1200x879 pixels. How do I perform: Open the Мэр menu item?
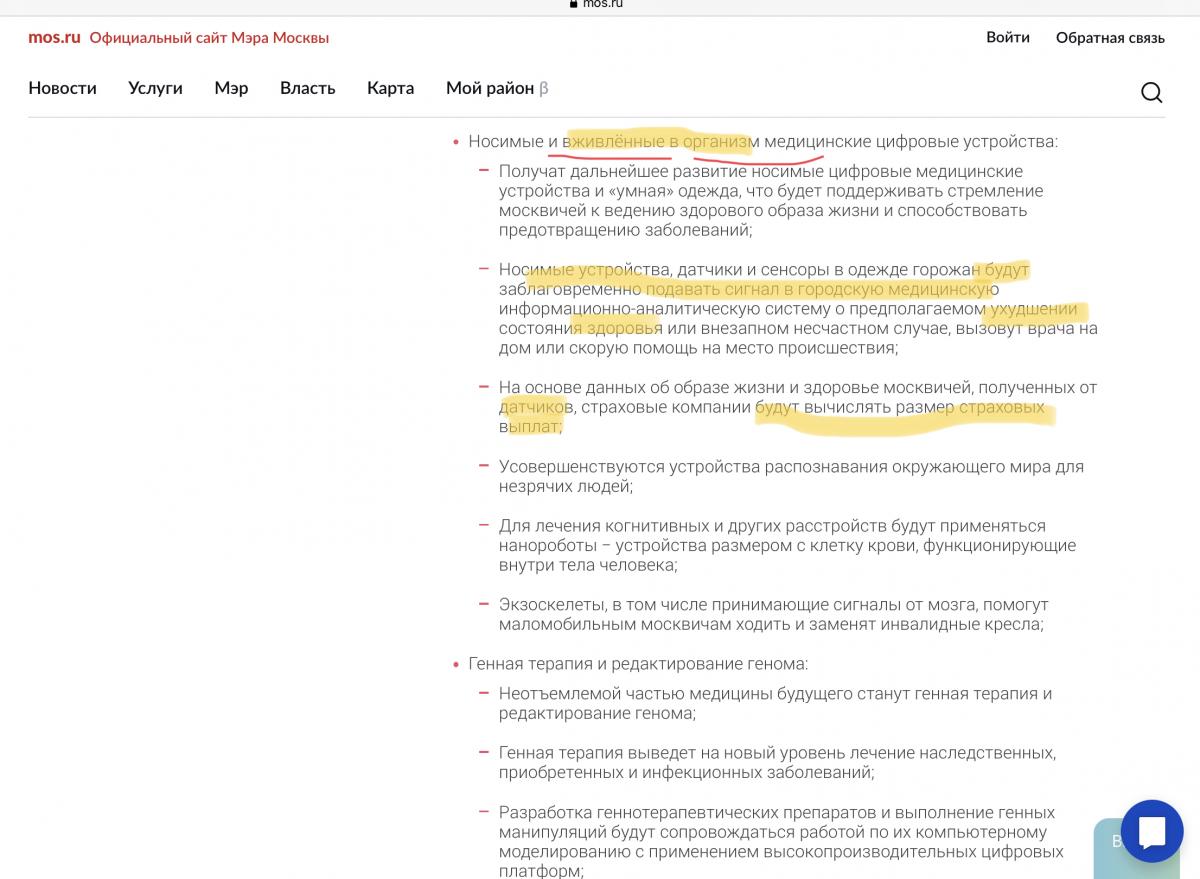click(x=231, y=88)
